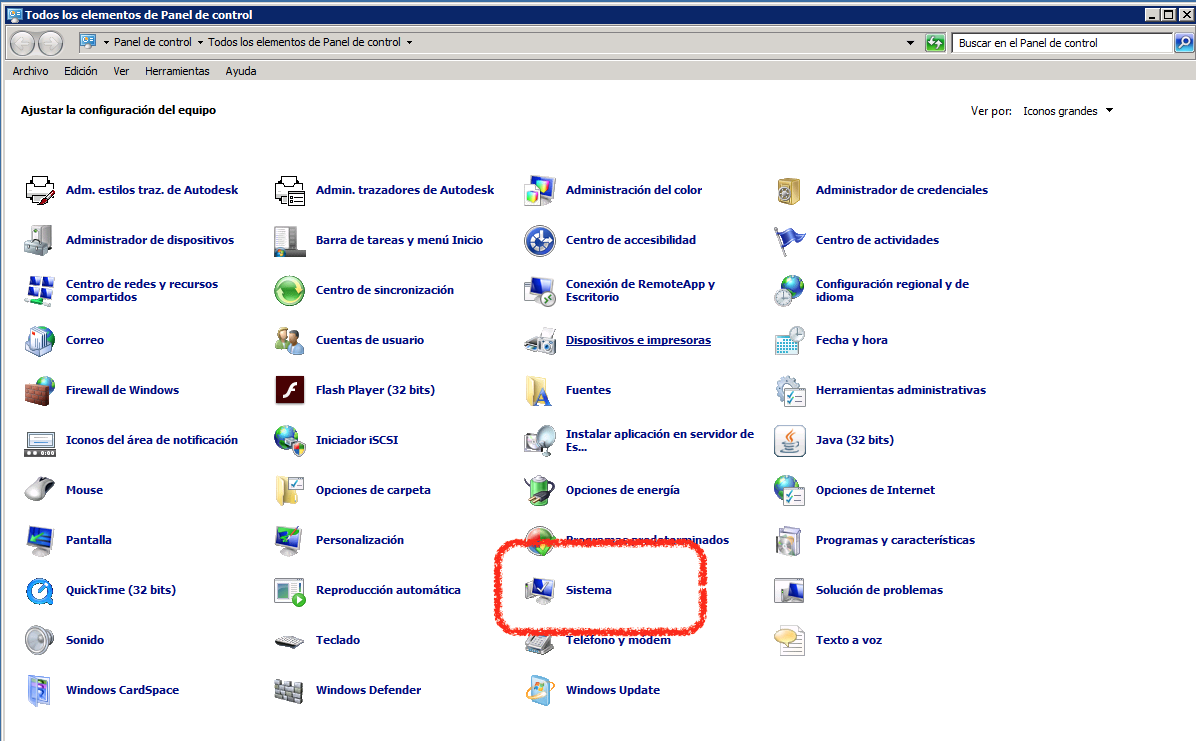Click the refresh button next to address bar
This screenshot has width=1196, height=741.
point(935,43)
